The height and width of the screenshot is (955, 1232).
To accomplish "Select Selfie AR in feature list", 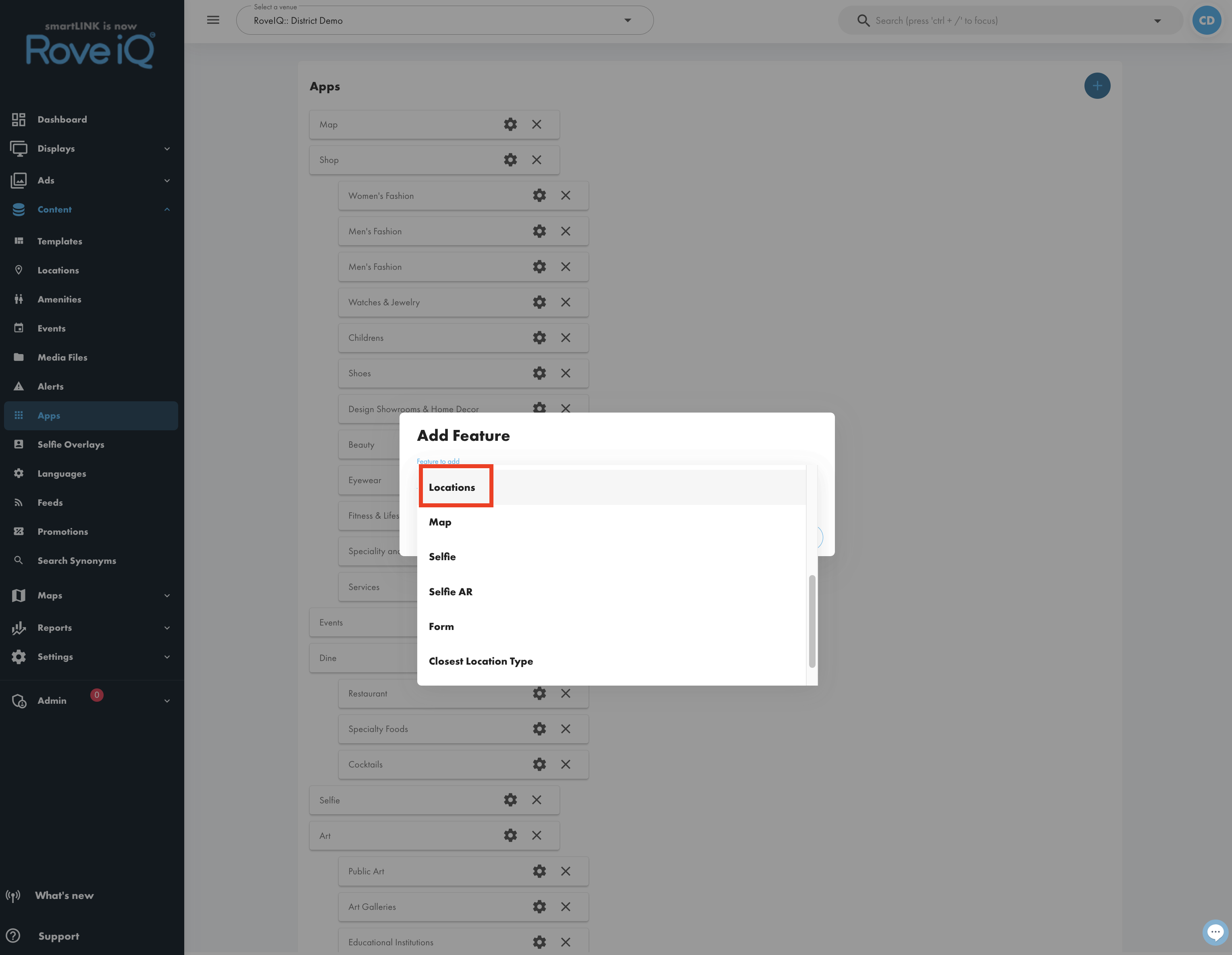I will [612, 592].
